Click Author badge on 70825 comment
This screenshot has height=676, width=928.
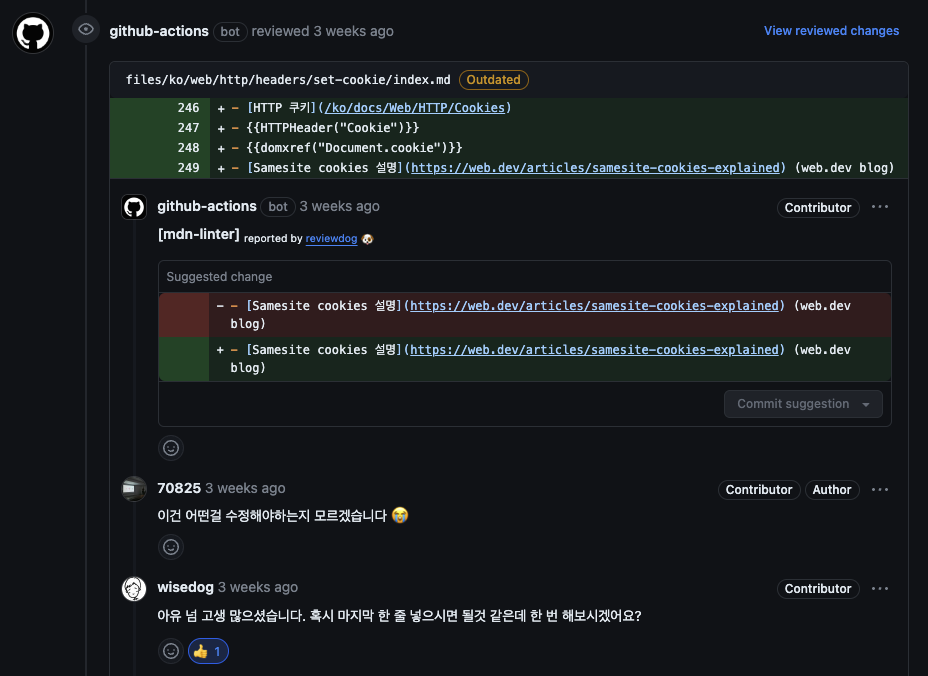[832, 490]
